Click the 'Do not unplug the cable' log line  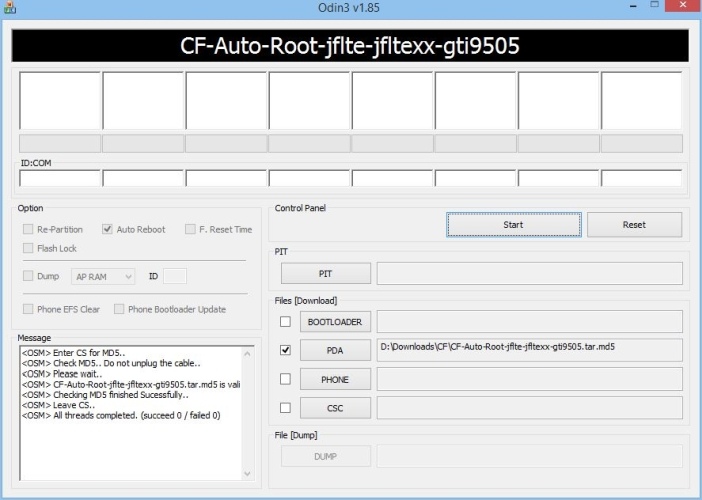click(x=111, y=363)
